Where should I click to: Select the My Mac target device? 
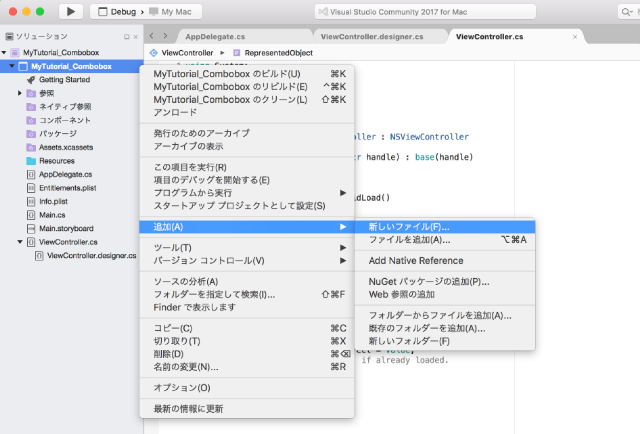click(170, 12)
